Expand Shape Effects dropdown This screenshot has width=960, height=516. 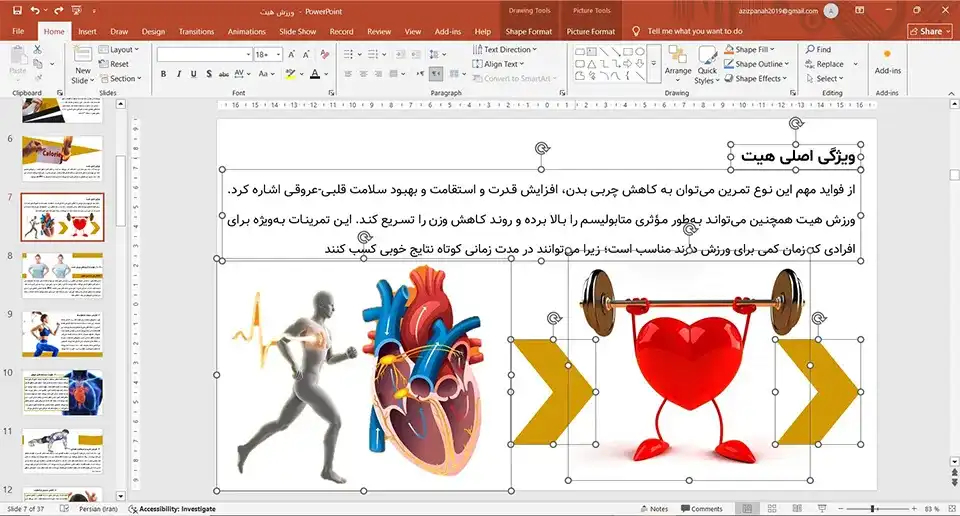(756, 78)
